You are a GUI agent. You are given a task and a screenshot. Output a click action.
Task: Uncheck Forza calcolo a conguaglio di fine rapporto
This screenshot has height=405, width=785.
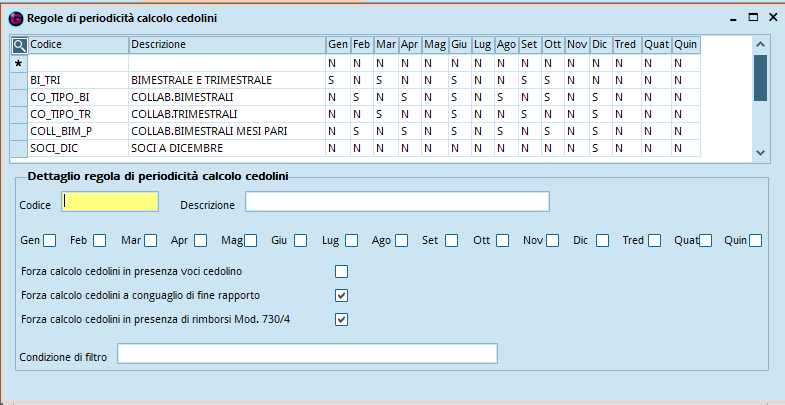click(x=341, y=295)
